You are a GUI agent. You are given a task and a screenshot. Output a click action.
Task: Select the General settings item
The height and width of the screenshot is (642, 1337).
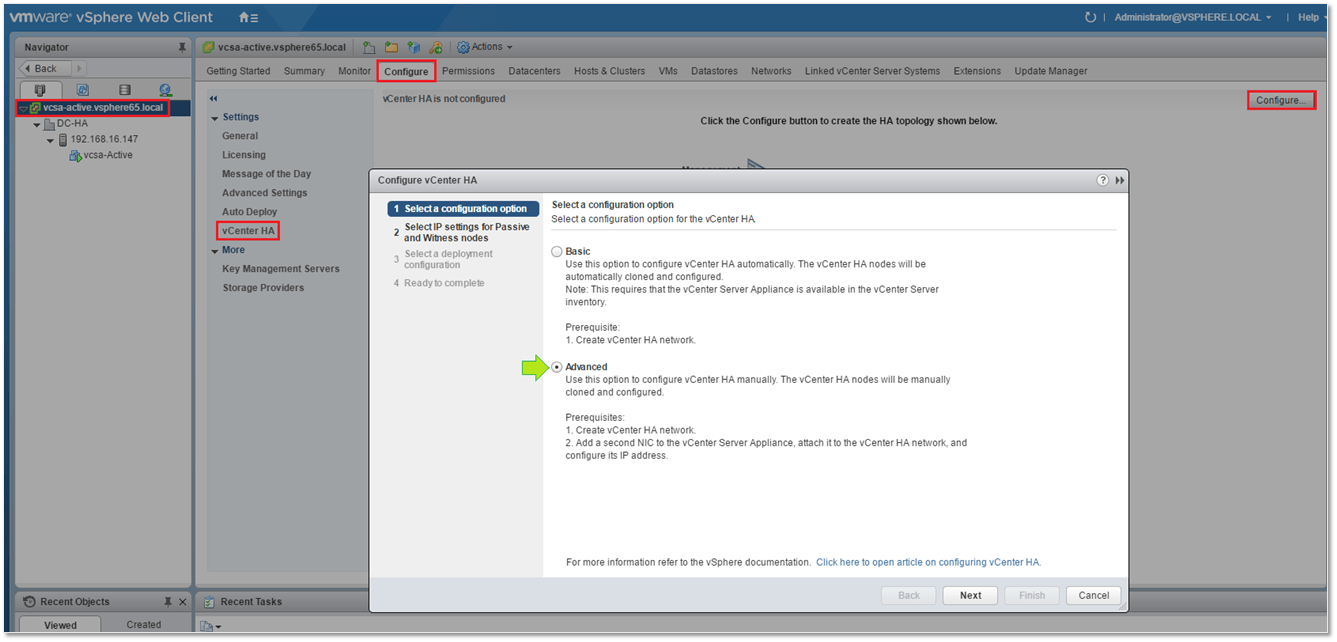[x=240, y=136]
